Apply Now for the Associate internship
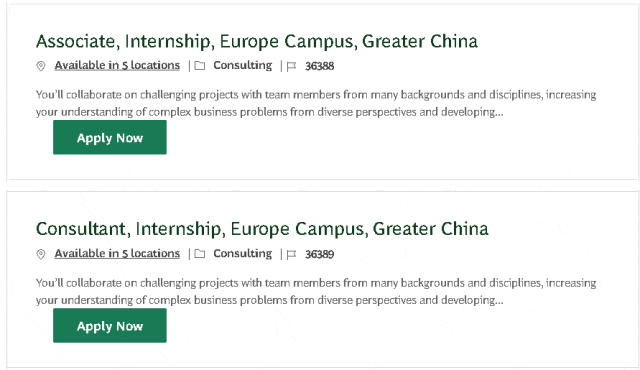The width and height of the screenshot is (640, 370). pyautogui.click(x=110, y=137)
